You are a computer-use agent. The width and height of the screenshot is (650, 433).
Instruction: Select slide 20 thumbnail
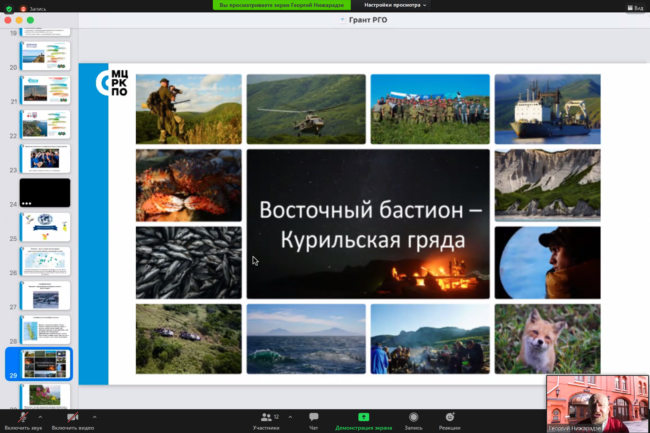coord(45,56)
